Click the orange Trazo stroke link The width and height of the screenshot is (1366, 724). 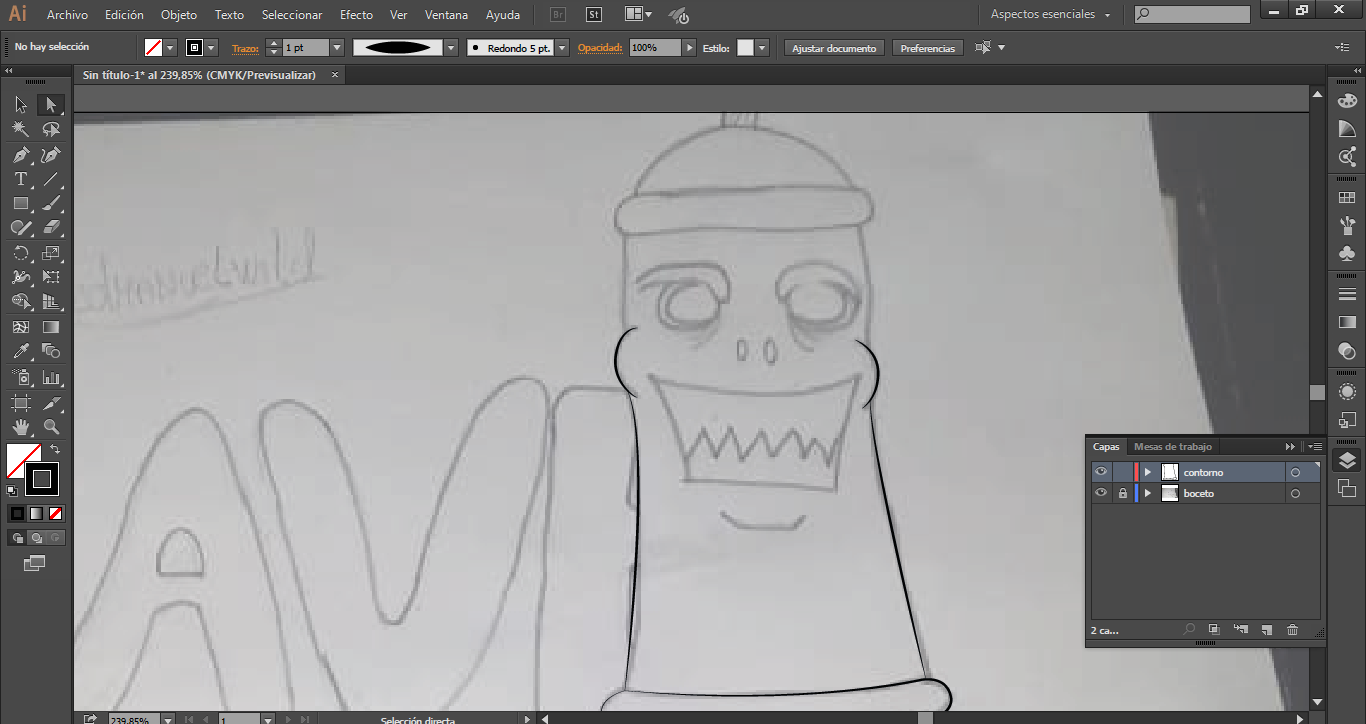point(245,48)
